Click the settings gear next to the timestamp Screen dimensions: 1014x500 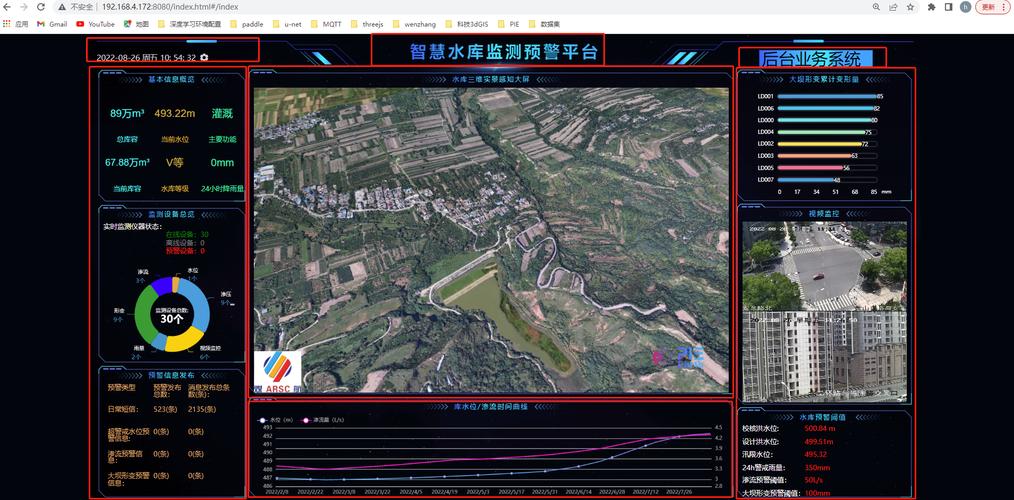click(204, 58)
